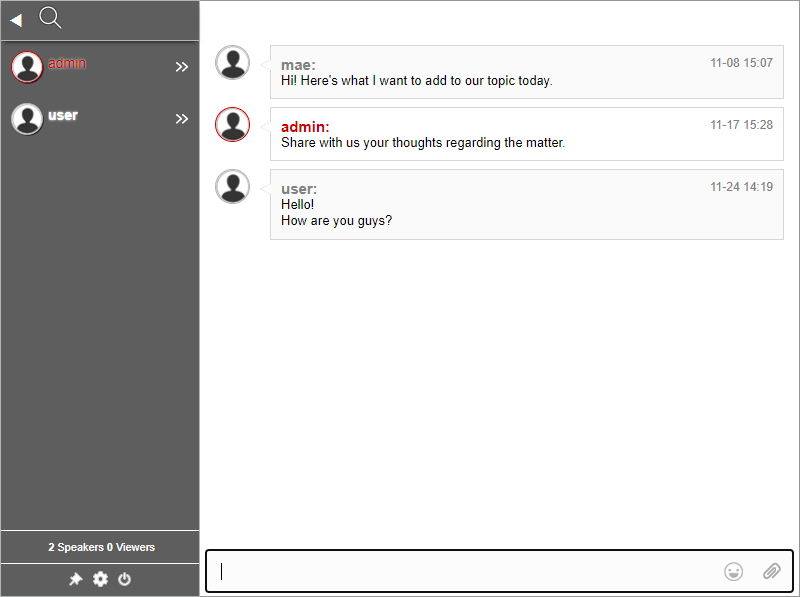
Task: Expand user's options with the double chevron
Action: 182,119
